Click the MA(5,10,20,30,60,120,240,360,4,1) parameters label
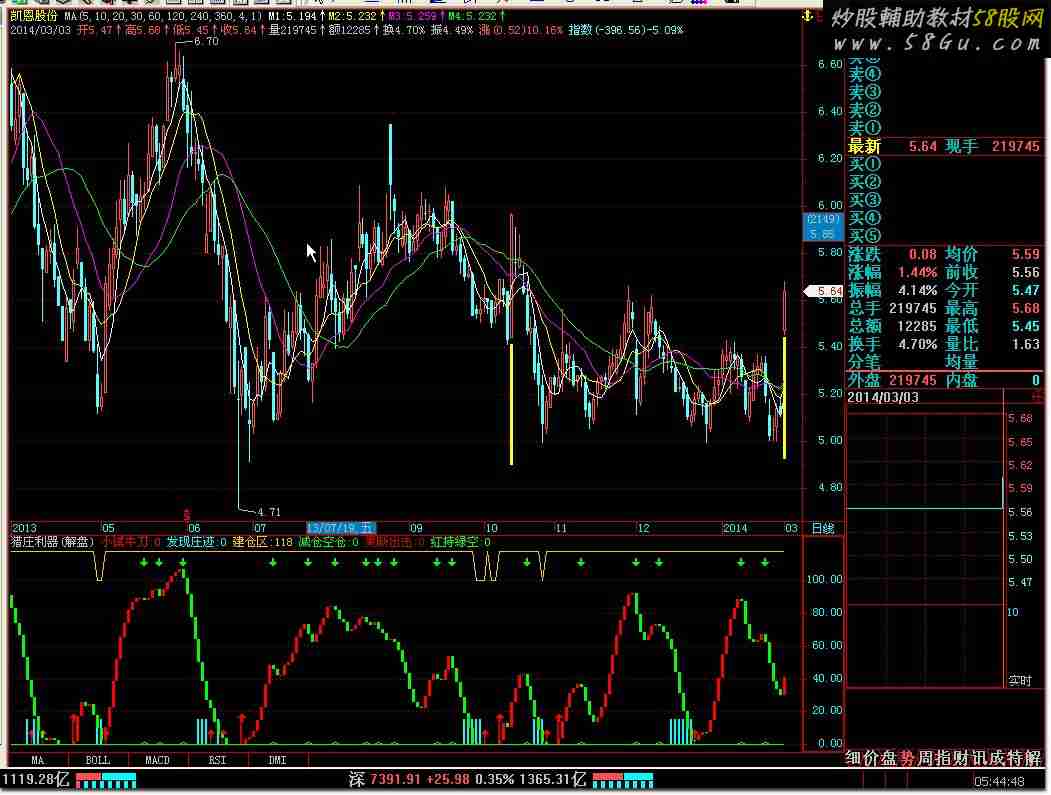 pos(163,15)
